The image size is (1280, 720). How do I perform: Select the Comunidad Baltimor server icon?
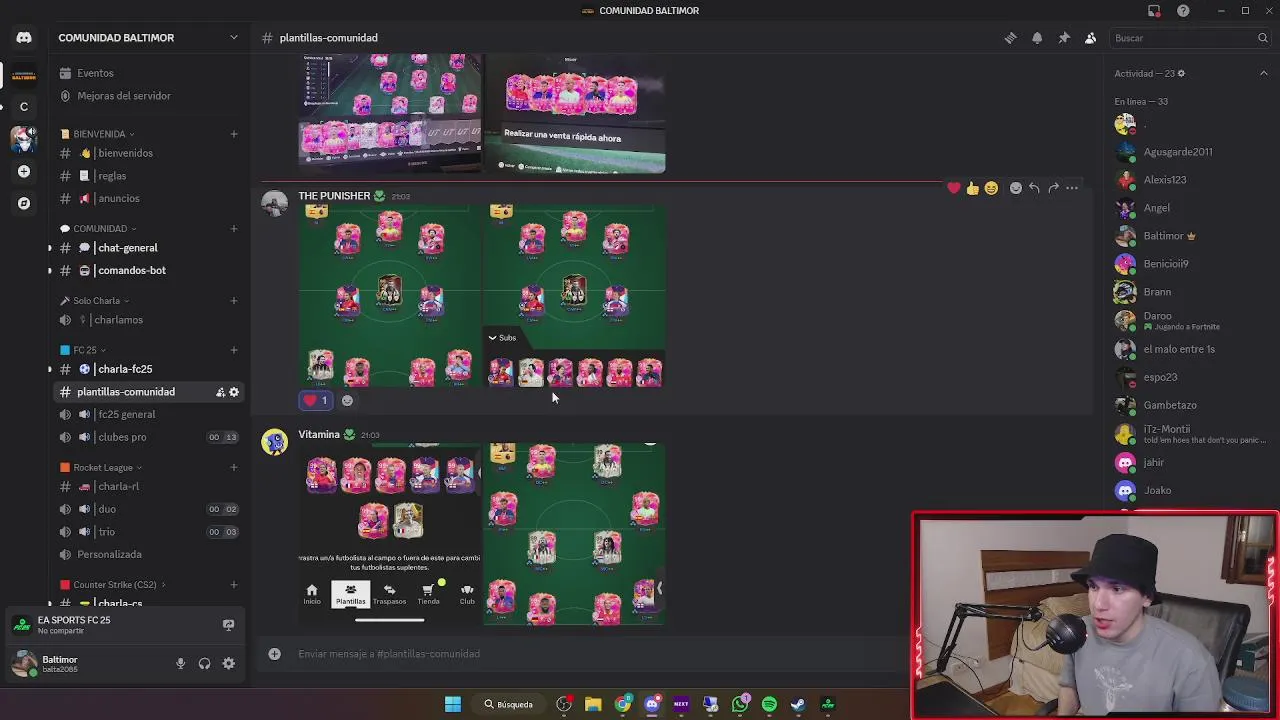click(24, 75)
